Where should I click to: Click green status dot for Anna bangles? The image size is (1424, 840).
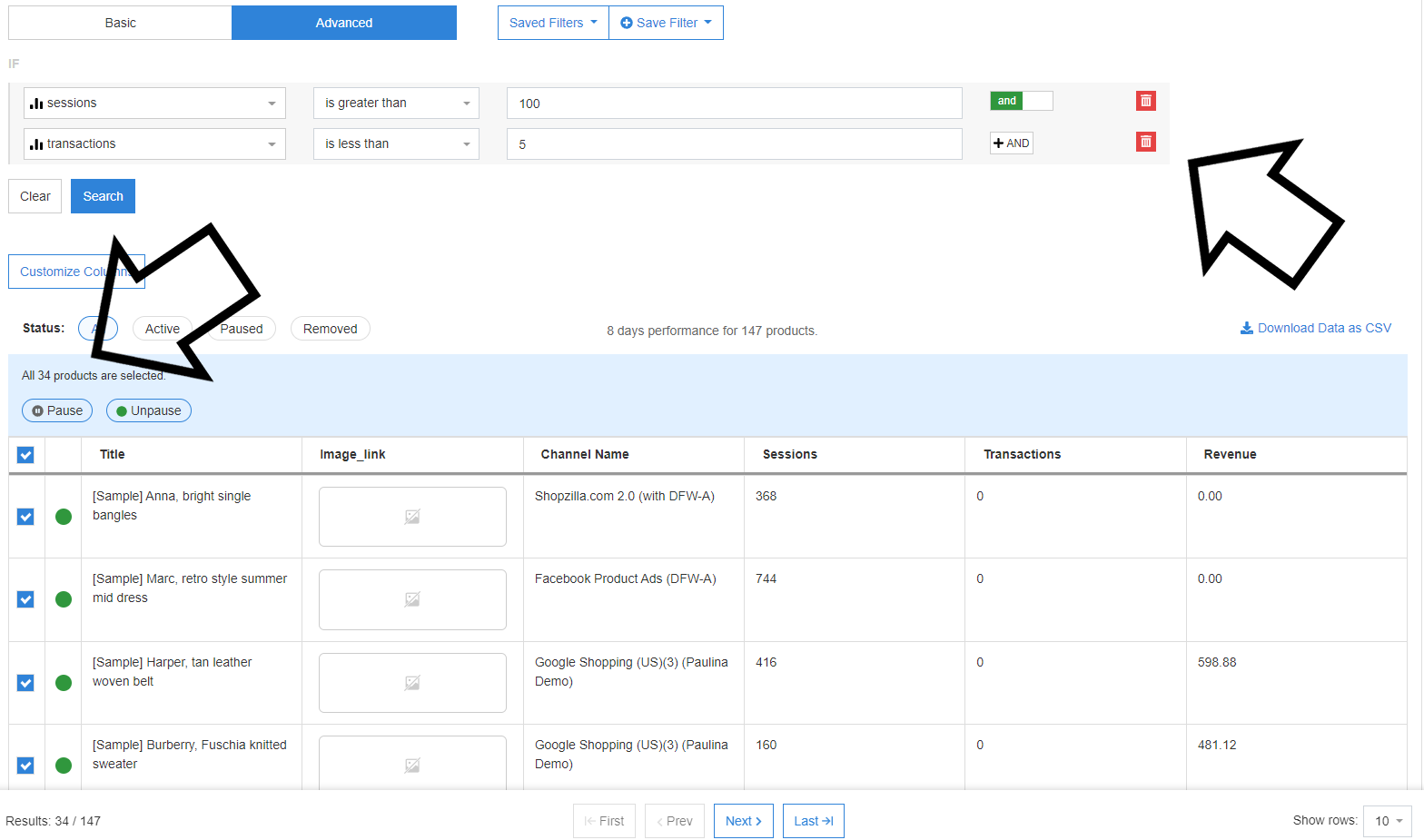pyautogui.click(x=64, y=517)
